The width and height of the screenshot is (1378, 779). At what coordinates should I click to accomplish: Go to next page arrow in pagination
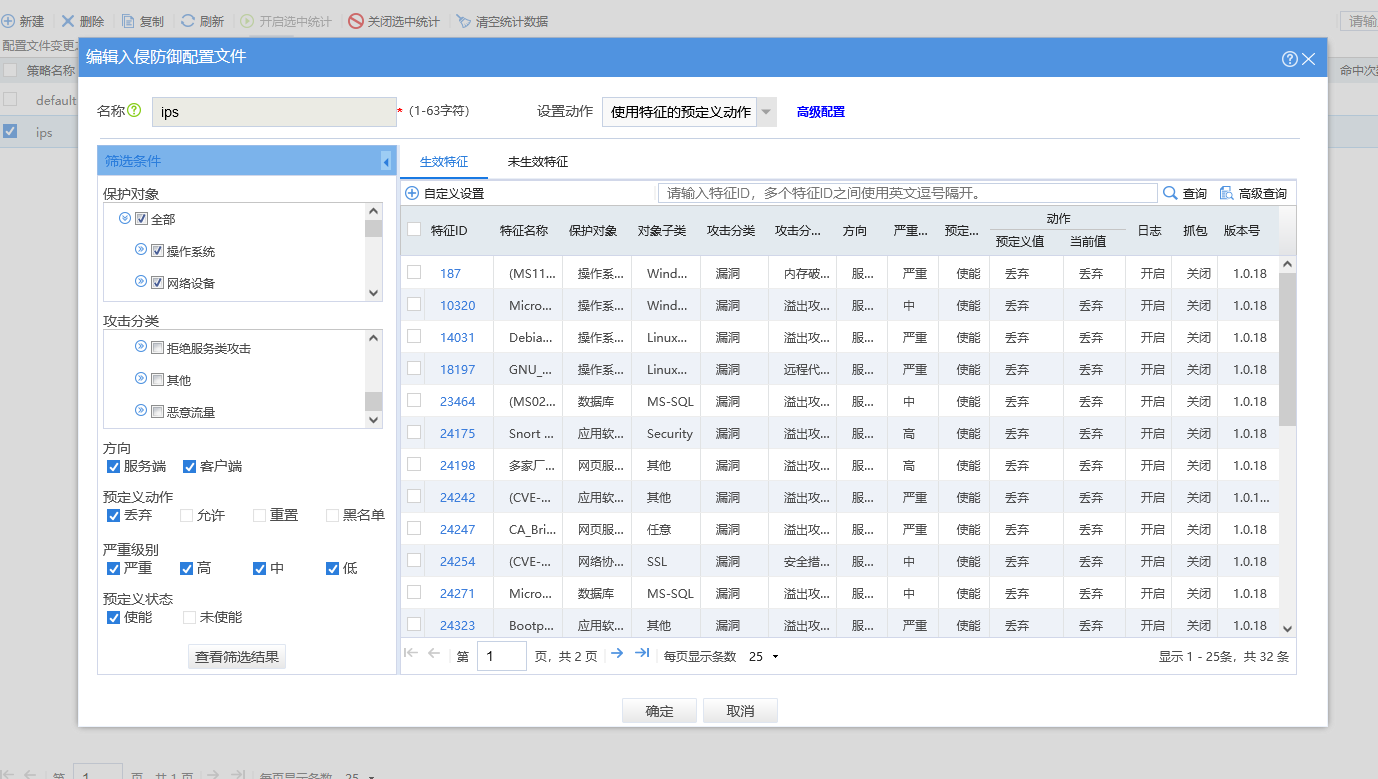coord(617,653)
